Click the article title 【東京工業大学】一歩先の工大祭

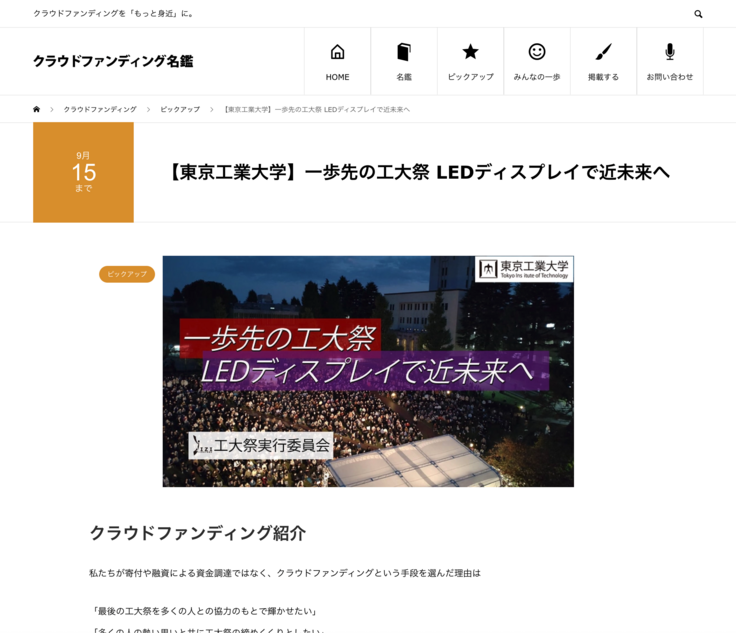[x=419, y=172]
